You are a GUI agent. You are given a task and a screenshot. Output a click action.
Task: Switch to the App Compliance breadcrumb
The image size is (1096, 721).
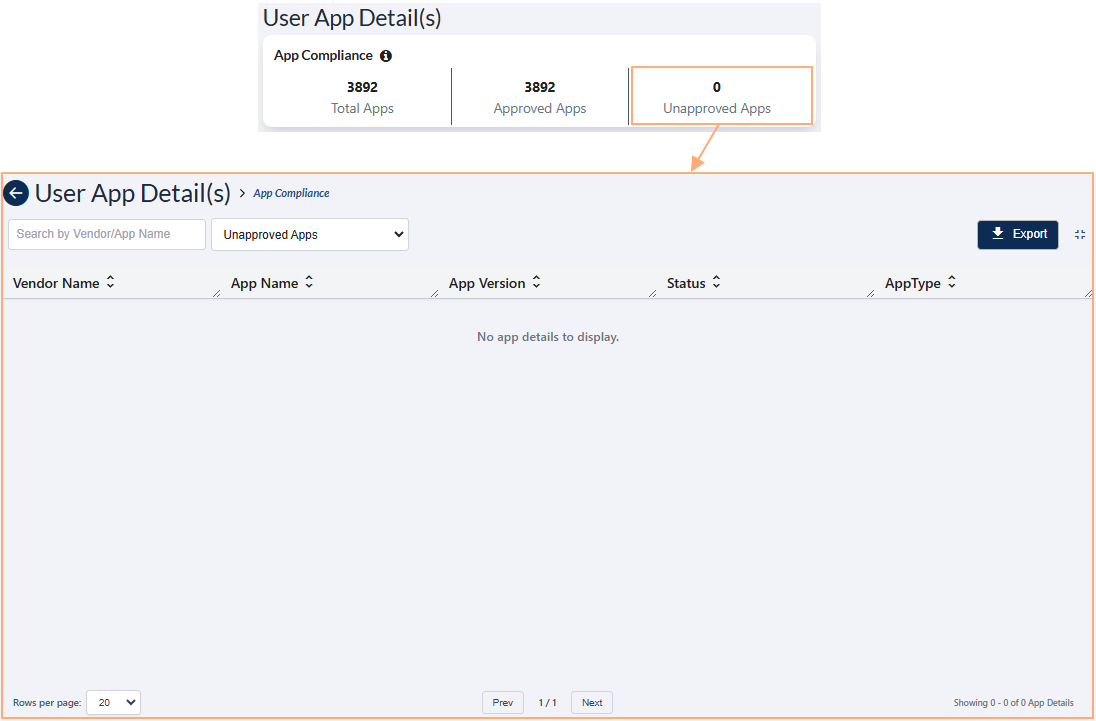[291, 192]
